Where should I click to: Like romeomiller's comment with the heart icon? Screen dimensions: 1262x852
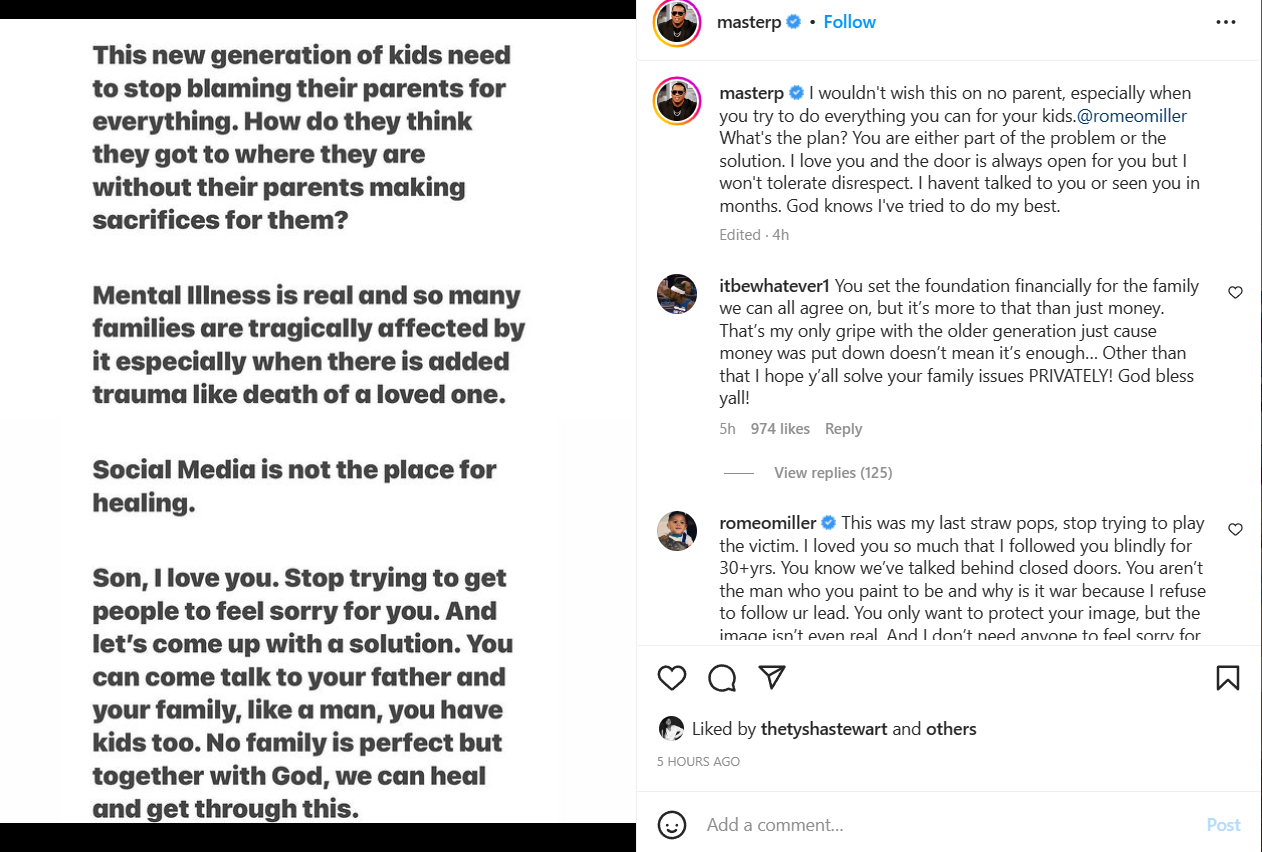point(1235,529)
